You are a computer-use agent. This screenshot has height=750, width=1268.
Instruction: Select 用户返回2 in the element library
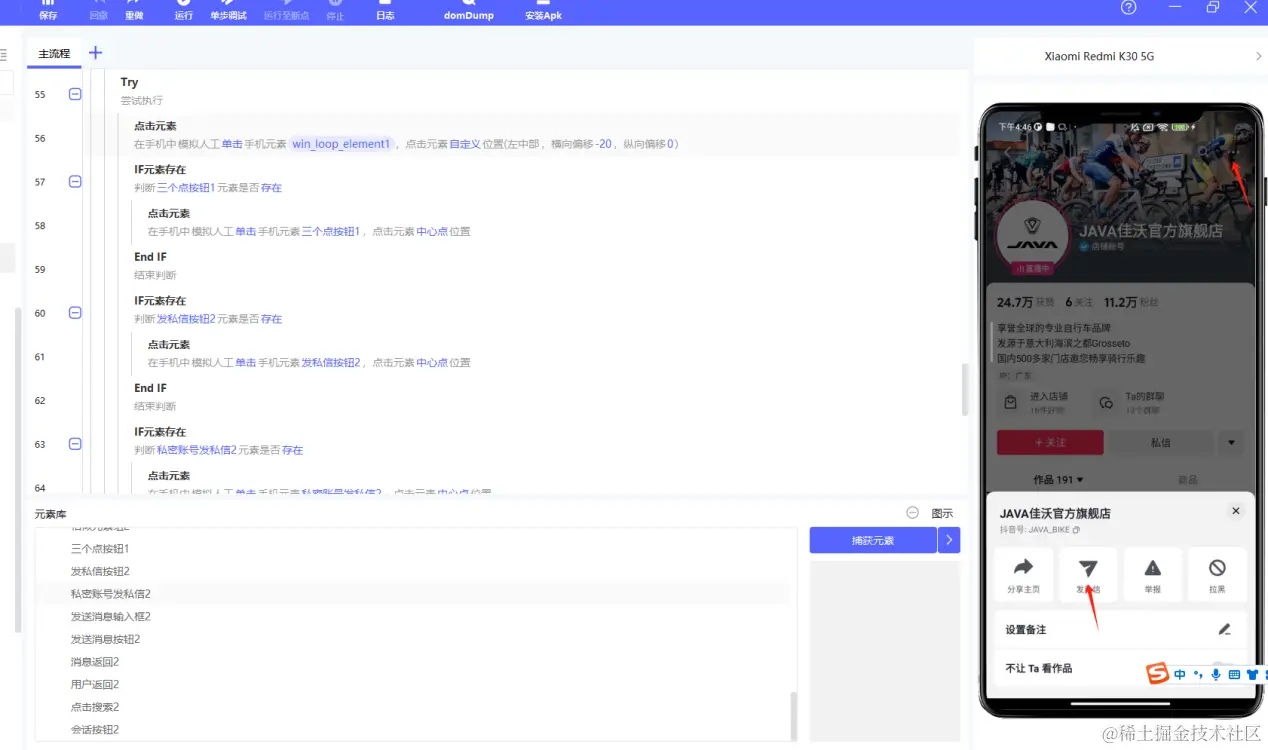[95, 685]
